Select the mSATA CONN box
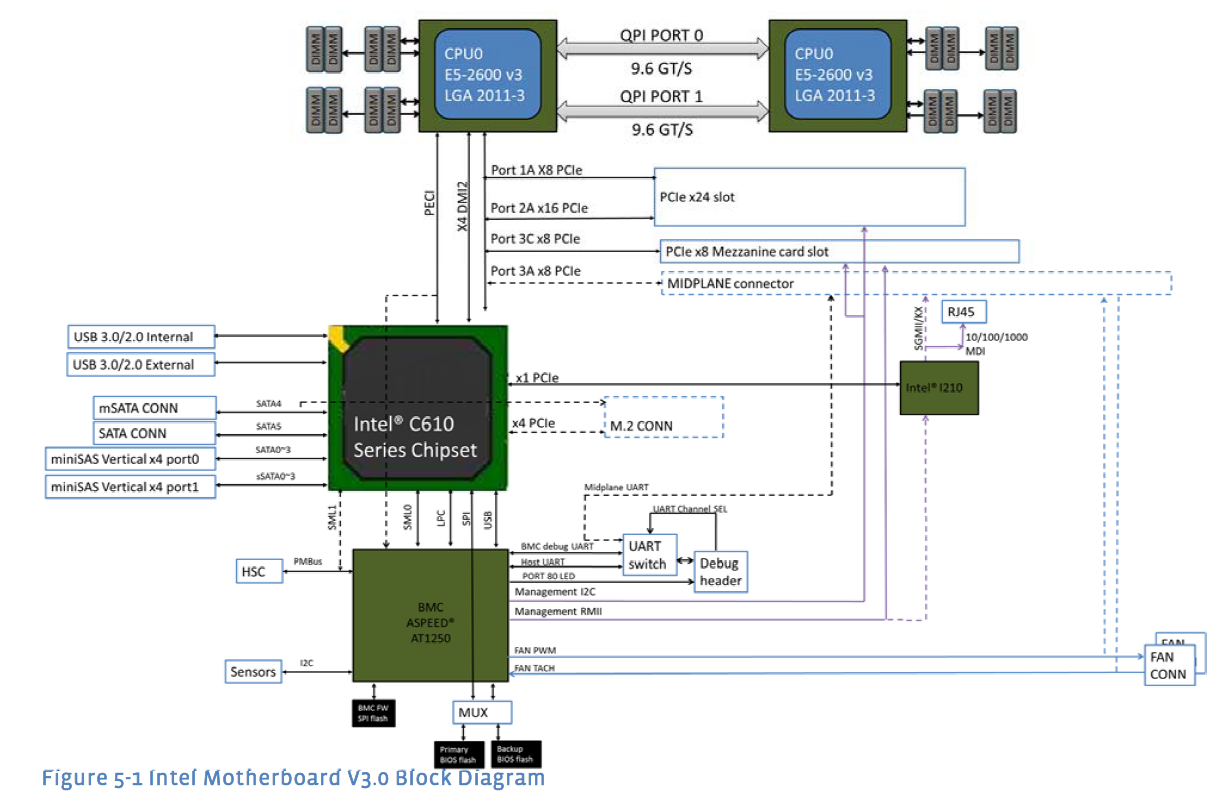Viewport: 1226px width, 804px height. [153, 407]
